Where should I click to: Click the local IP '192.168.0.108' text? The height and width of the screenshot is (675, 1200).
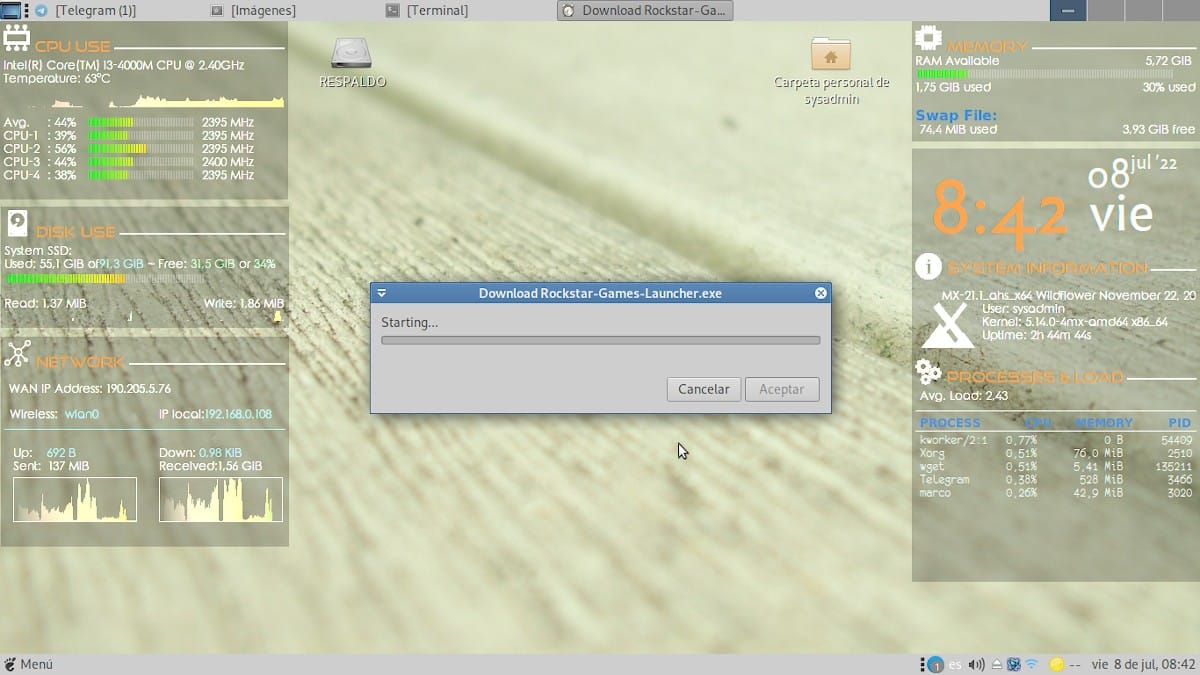click(x=238, y=414)
